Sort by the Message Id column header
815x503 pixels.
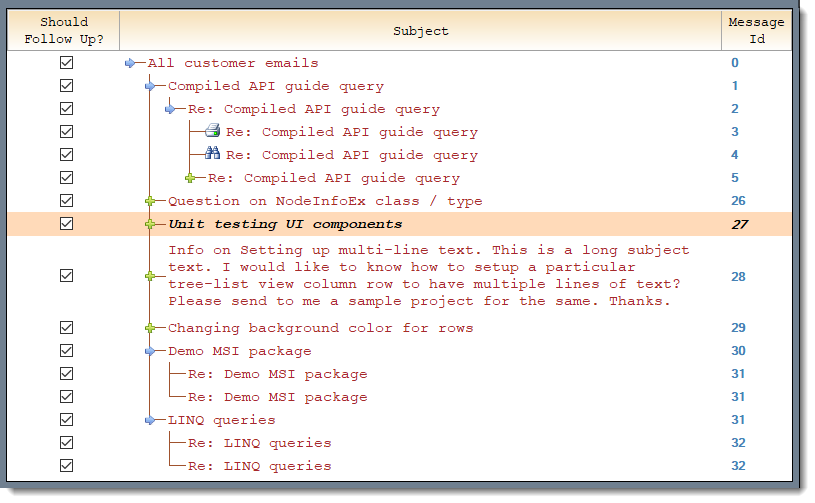(756, 31)
